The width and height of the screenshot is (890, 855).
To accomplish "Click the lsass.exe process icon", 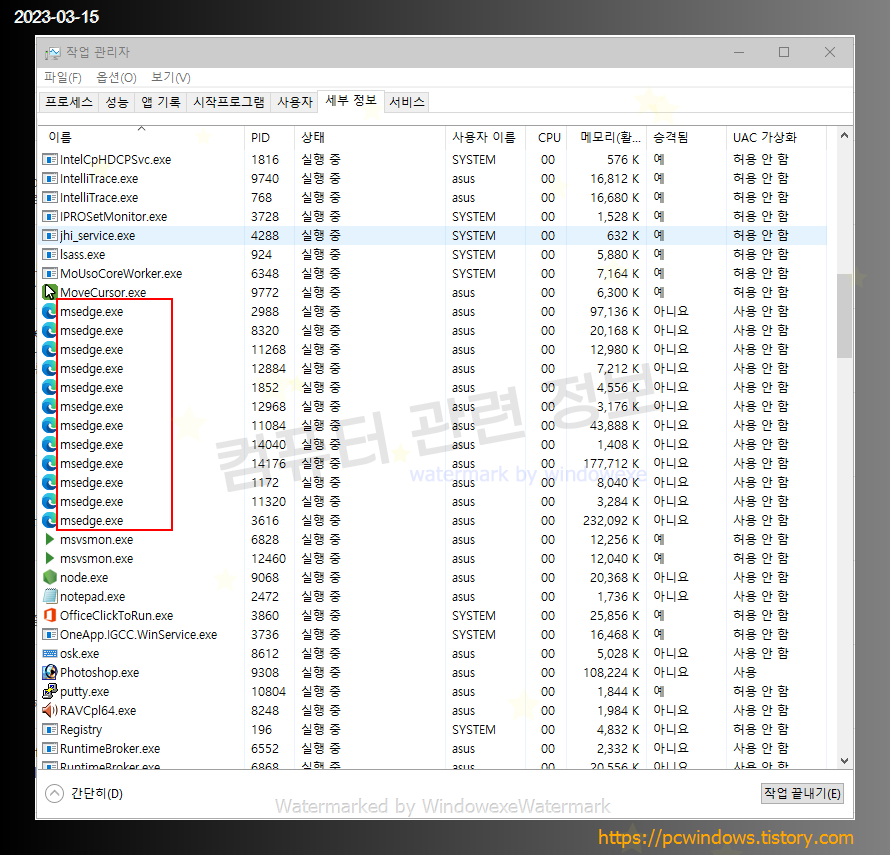I will [50, 254].
